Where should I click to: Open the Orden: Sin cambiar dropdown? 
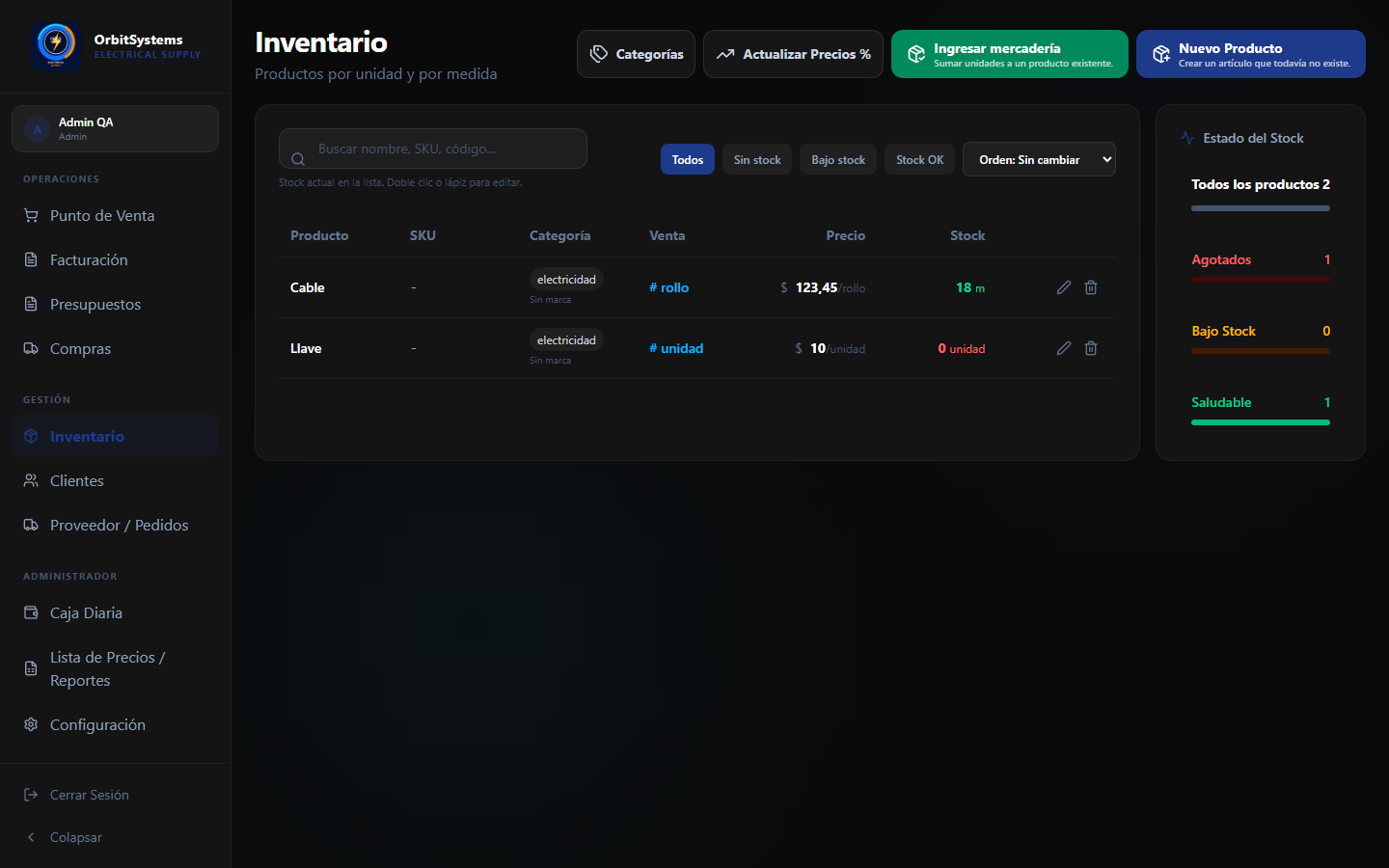pos(1039,160)
